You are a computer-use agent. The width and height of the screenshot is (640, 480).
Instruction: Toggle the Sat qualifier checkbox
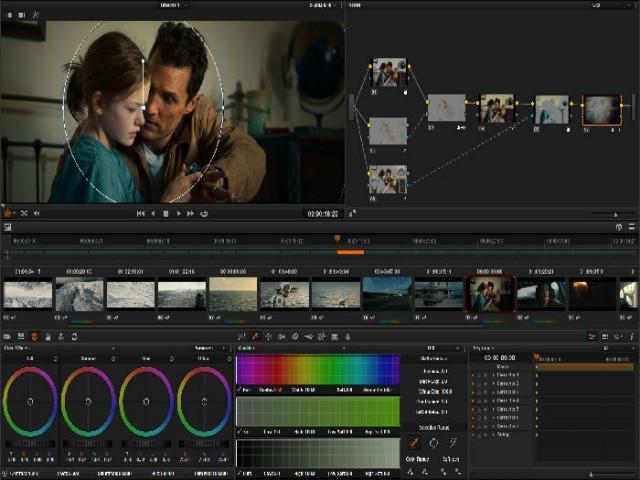(240, 431)
